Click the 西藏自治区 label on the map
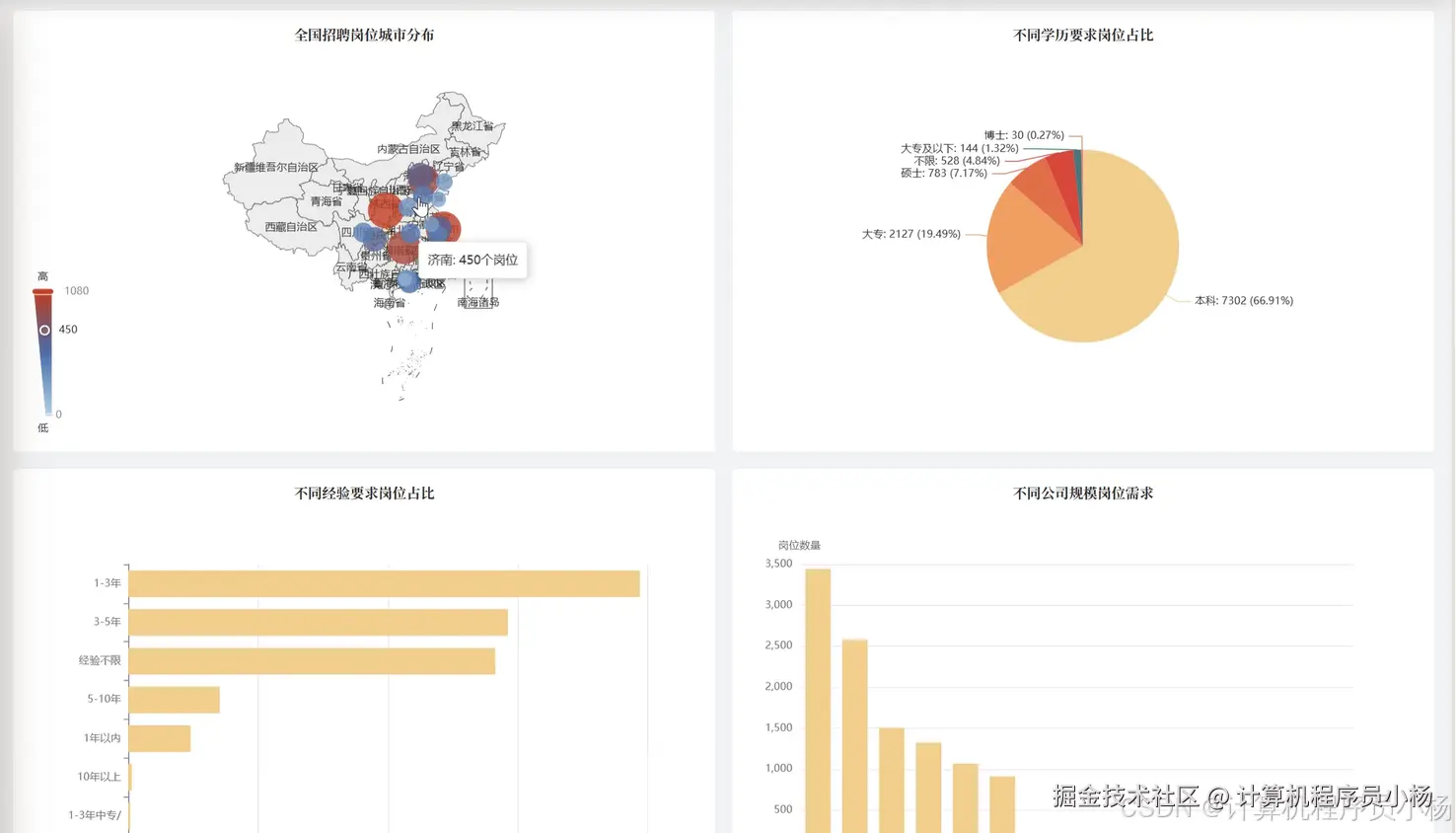 pos(291,227)
